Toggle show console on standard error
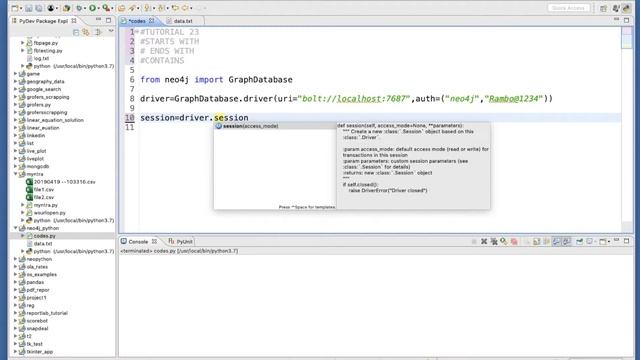Viewport: 640px width, 360px height. (567, 242)
